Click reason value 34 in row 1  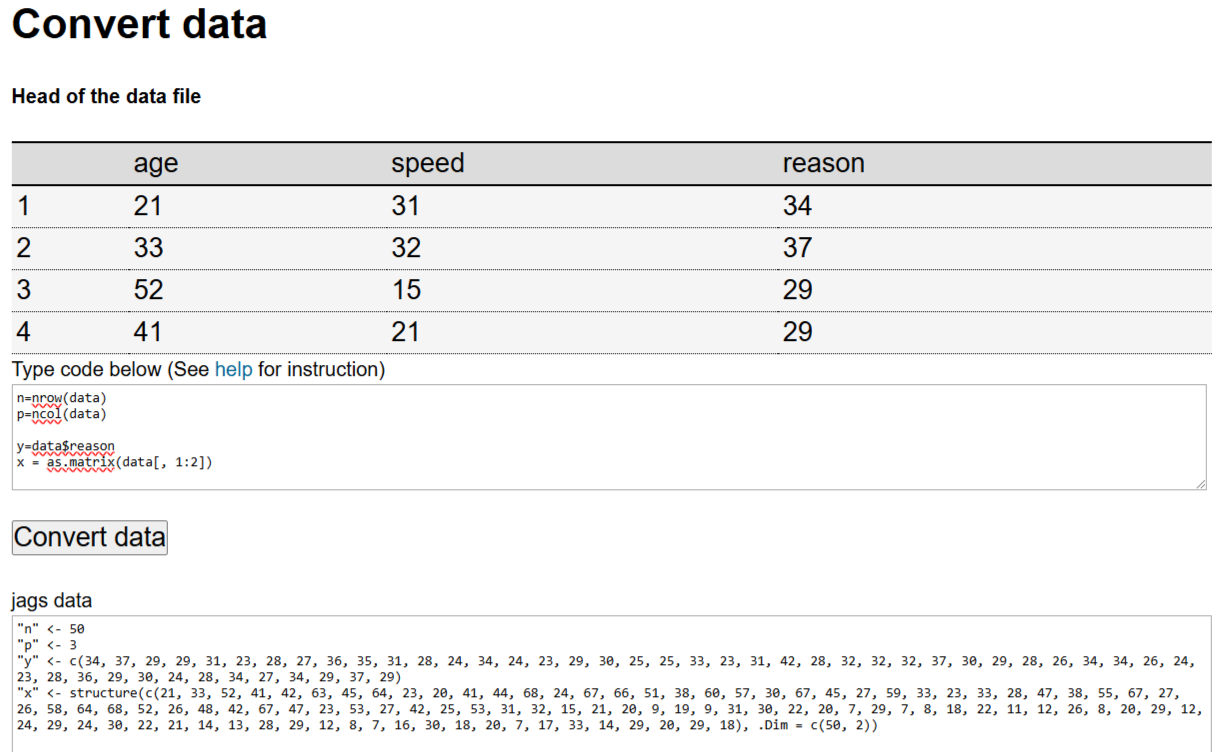coord(797,206)
